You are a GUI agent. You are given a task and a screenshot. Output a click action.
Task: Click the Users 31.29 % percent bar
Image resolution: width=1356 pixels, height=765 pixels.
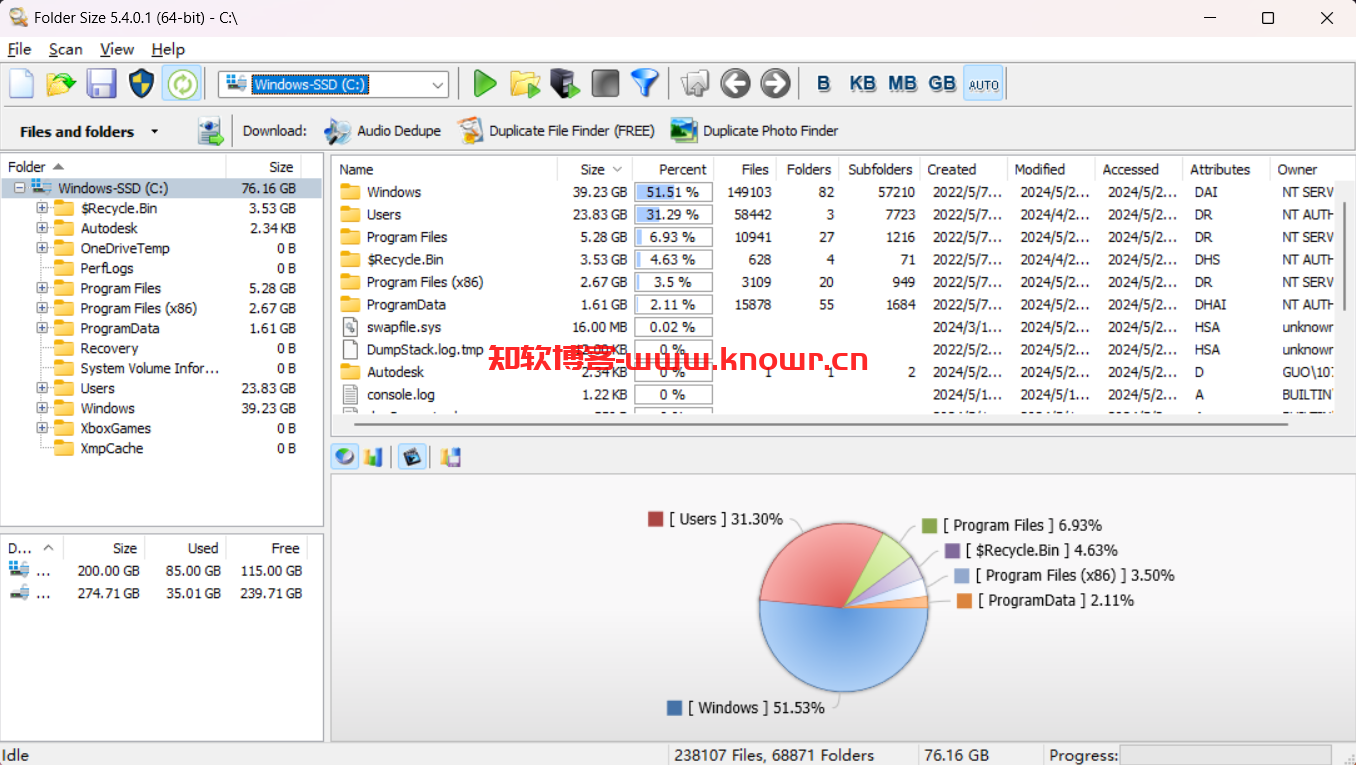tap(673, 214)
